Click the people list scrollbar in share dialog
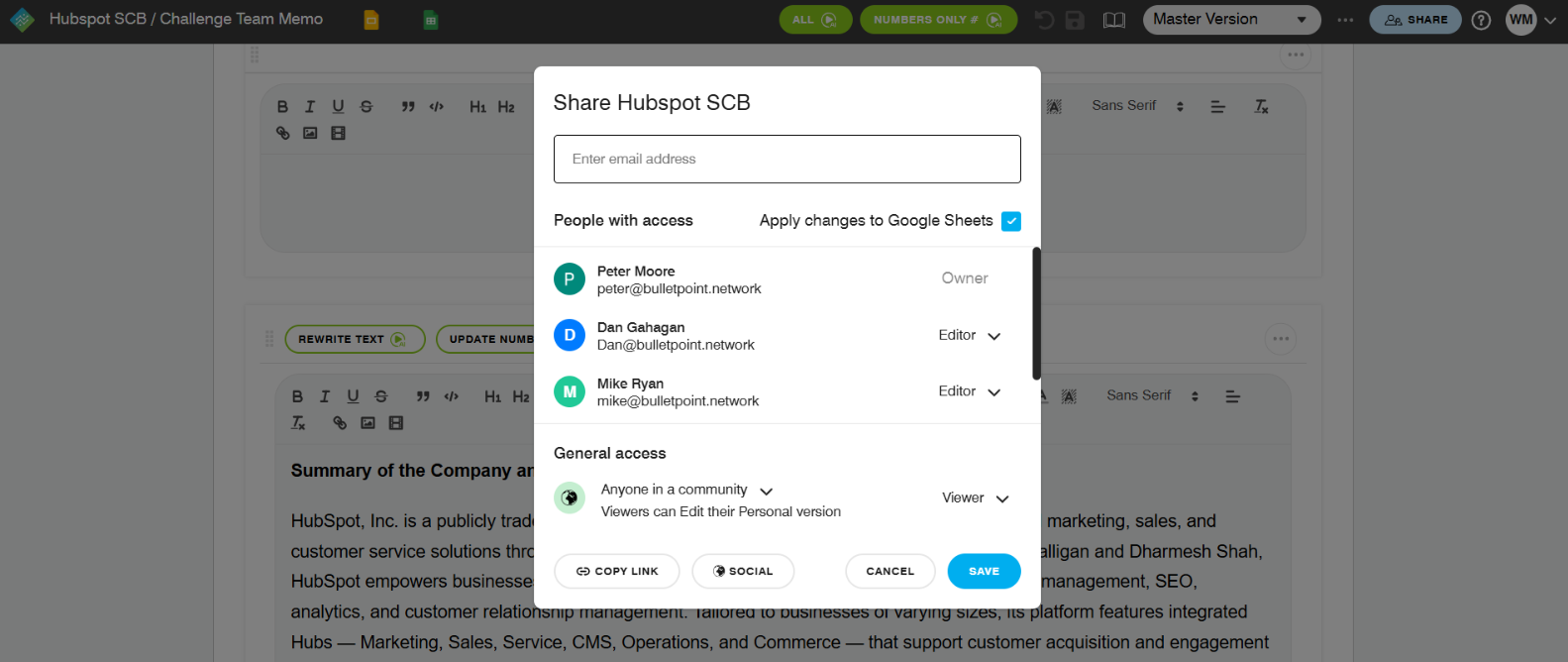This screenshot has width=1568, height=662. pyautogui.click(x=1036, y=313)
